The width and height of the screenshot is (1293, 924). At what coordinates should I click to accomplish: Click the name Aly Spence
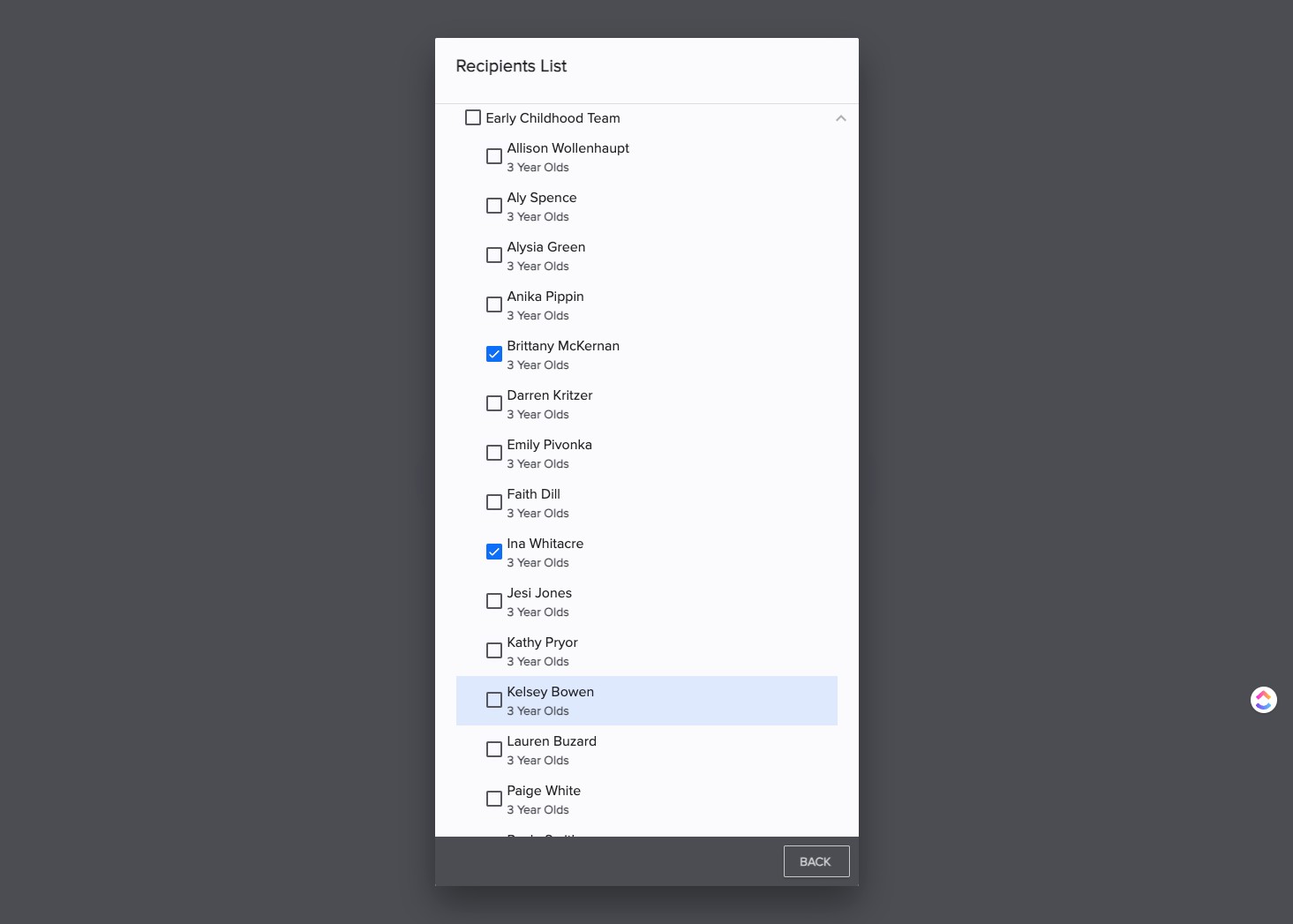[x=541, y=198]
